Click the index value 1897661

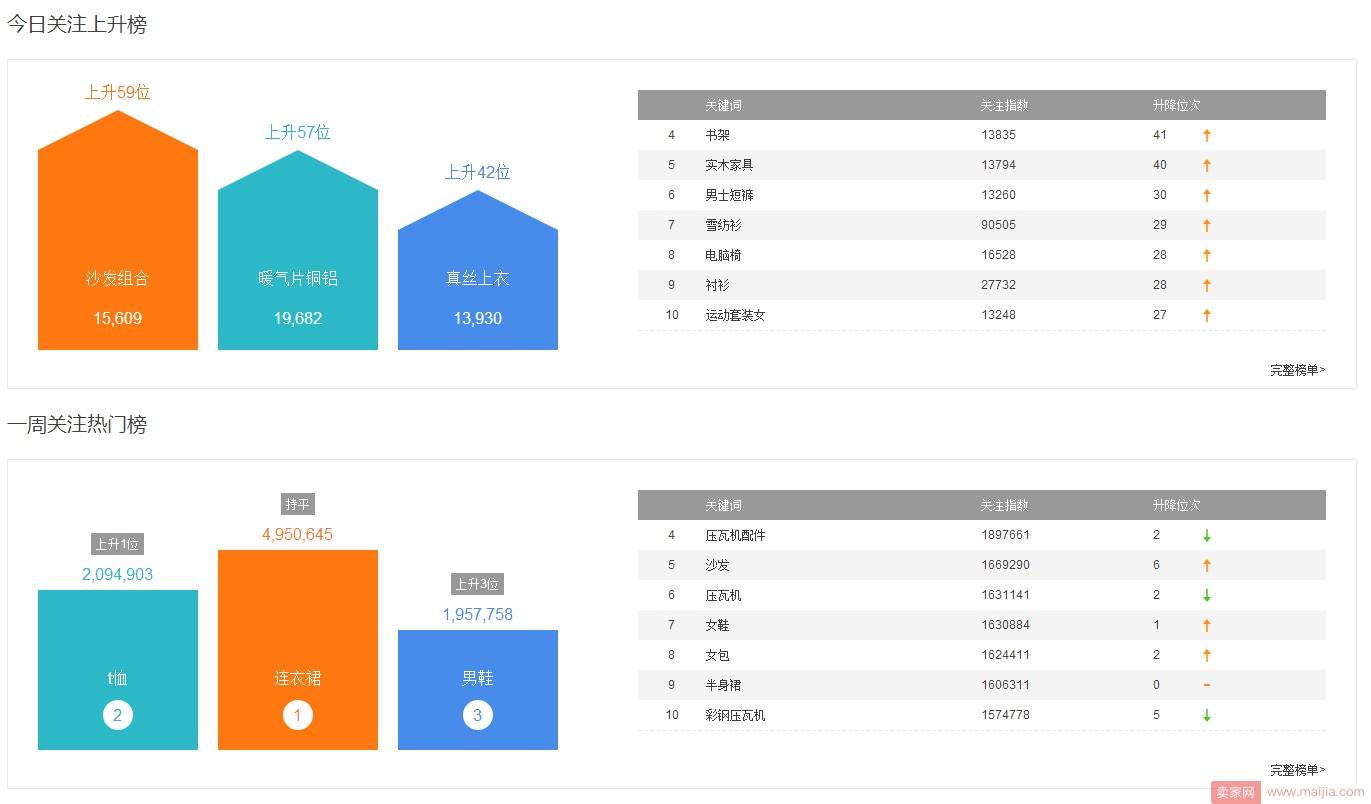point(1005,535)
